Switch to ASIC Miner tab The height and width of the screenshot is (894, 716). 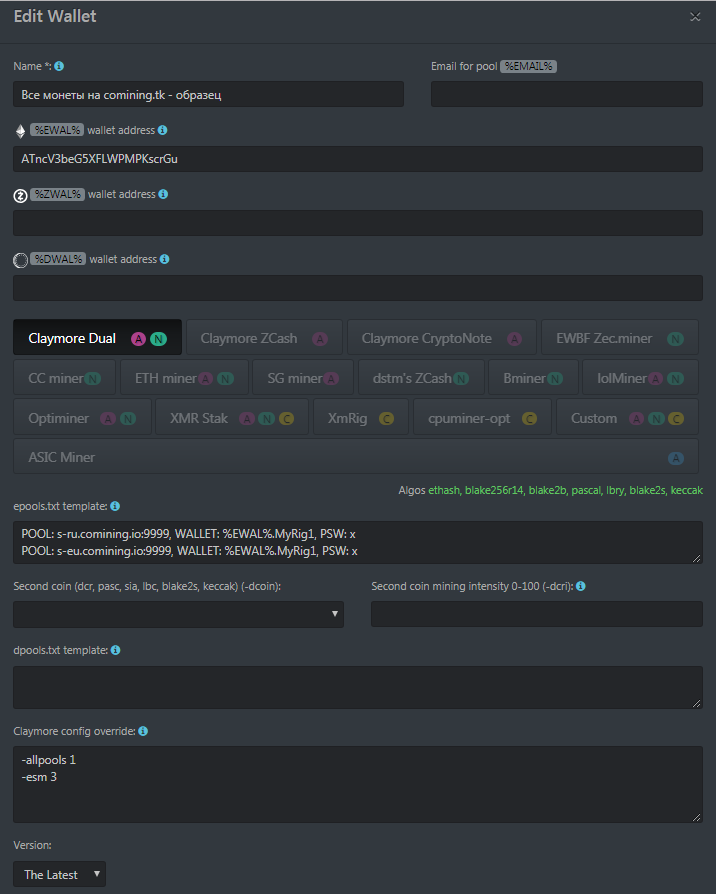coord(356,456)
